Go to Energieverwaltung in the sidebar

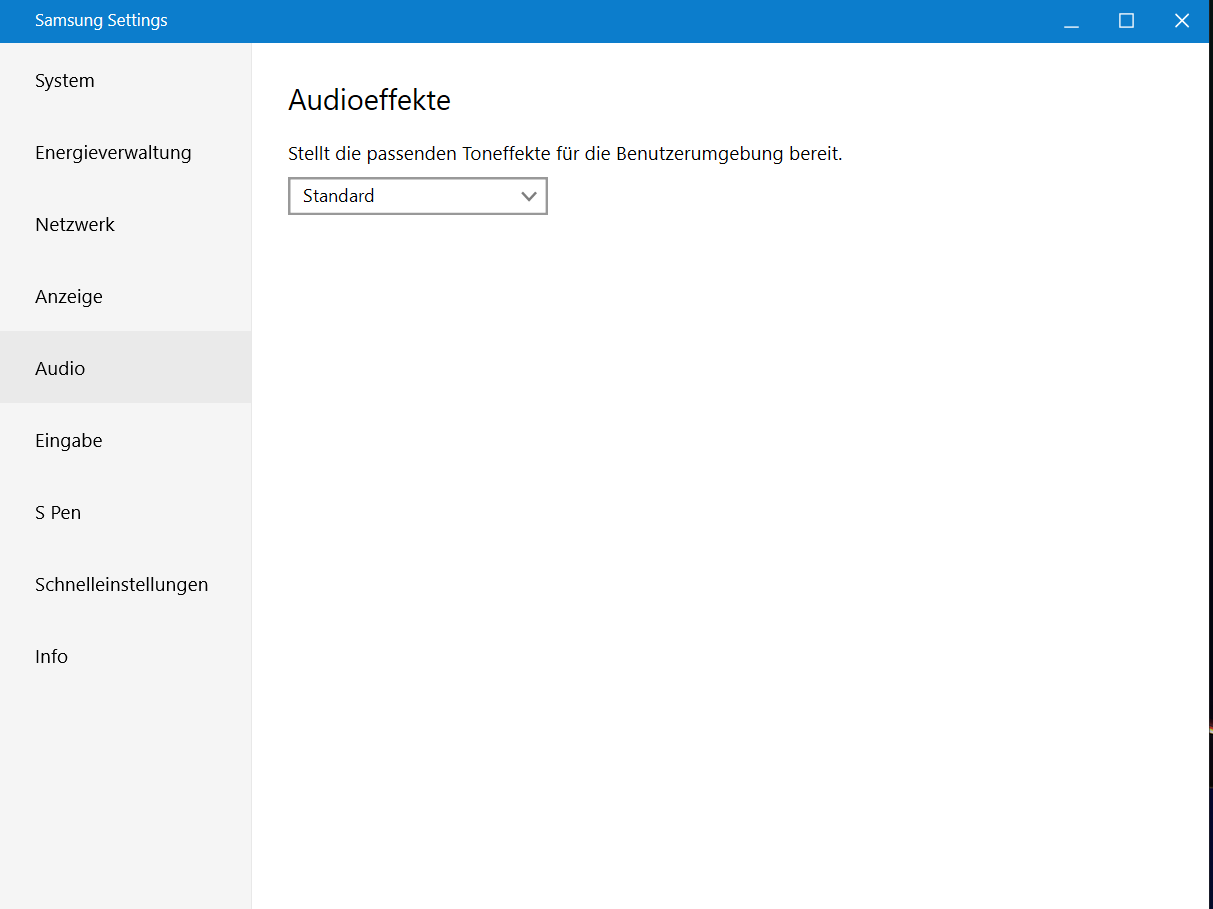[x=113, y=153]
